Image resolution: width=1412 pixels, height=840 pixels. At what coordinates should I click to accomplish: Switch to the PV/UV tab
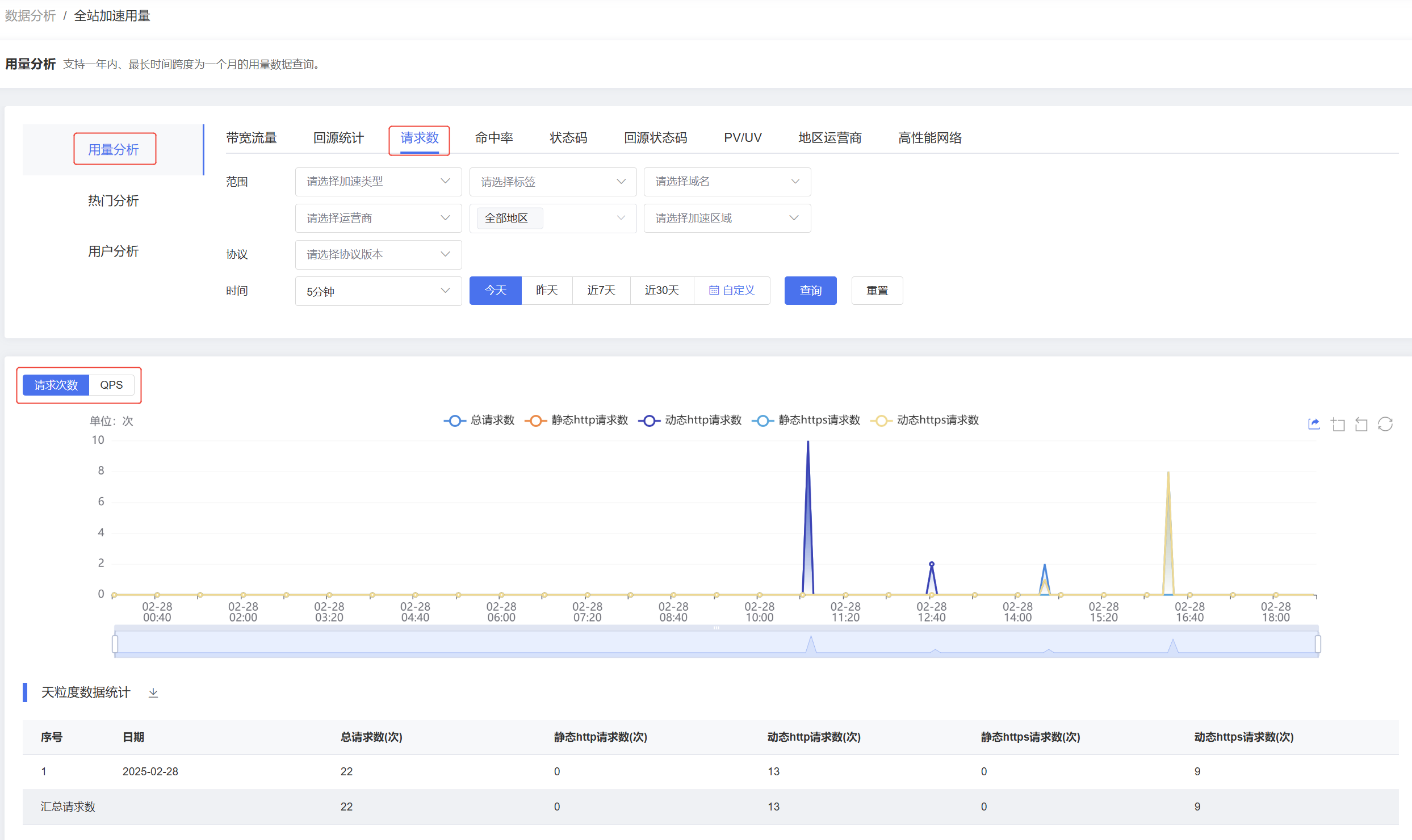743,138
